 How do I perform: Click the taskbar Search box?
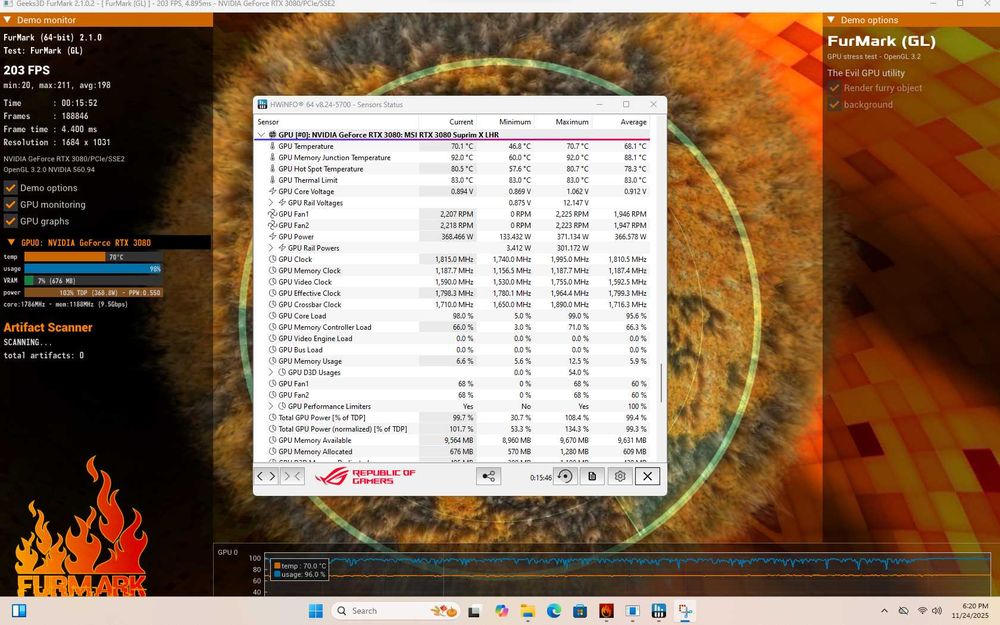[x=396, y=611]
